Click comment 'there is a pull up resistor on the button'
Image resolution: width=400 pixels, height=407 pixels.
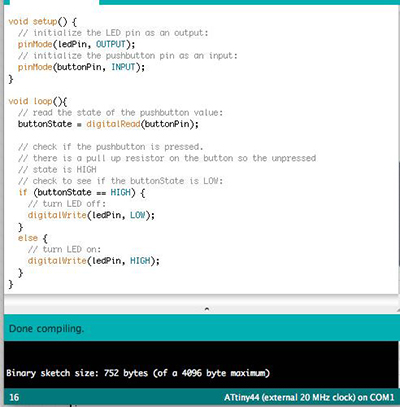click(167, 158)
